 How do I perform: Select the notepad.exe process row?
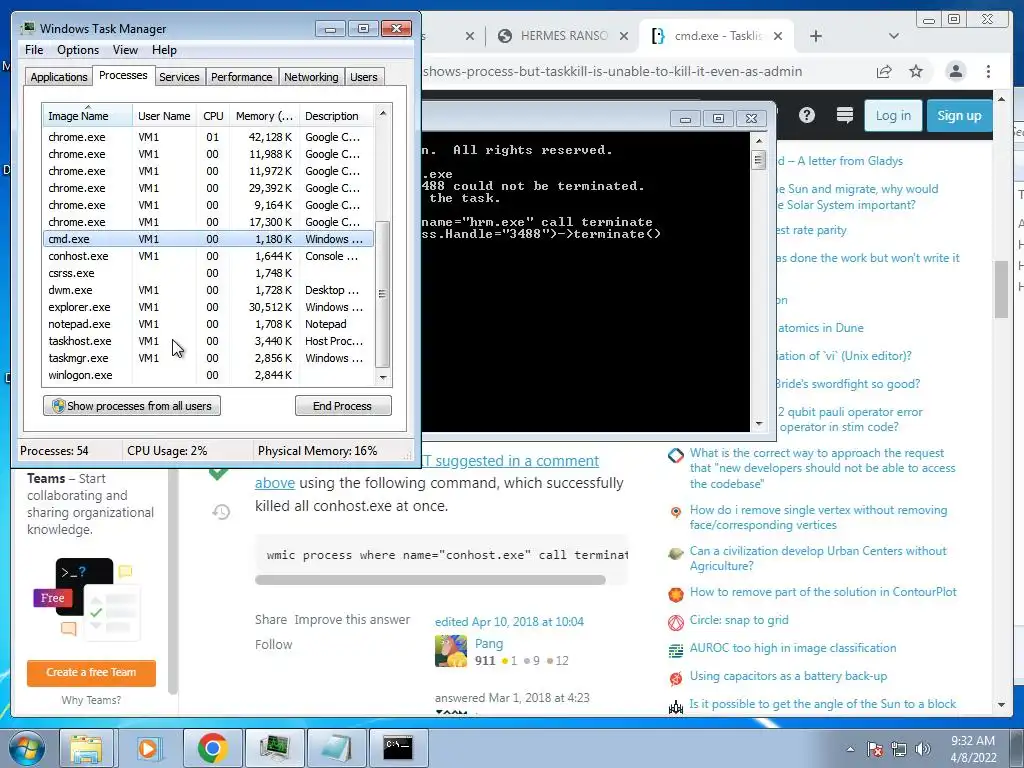[x=208, y=324]
